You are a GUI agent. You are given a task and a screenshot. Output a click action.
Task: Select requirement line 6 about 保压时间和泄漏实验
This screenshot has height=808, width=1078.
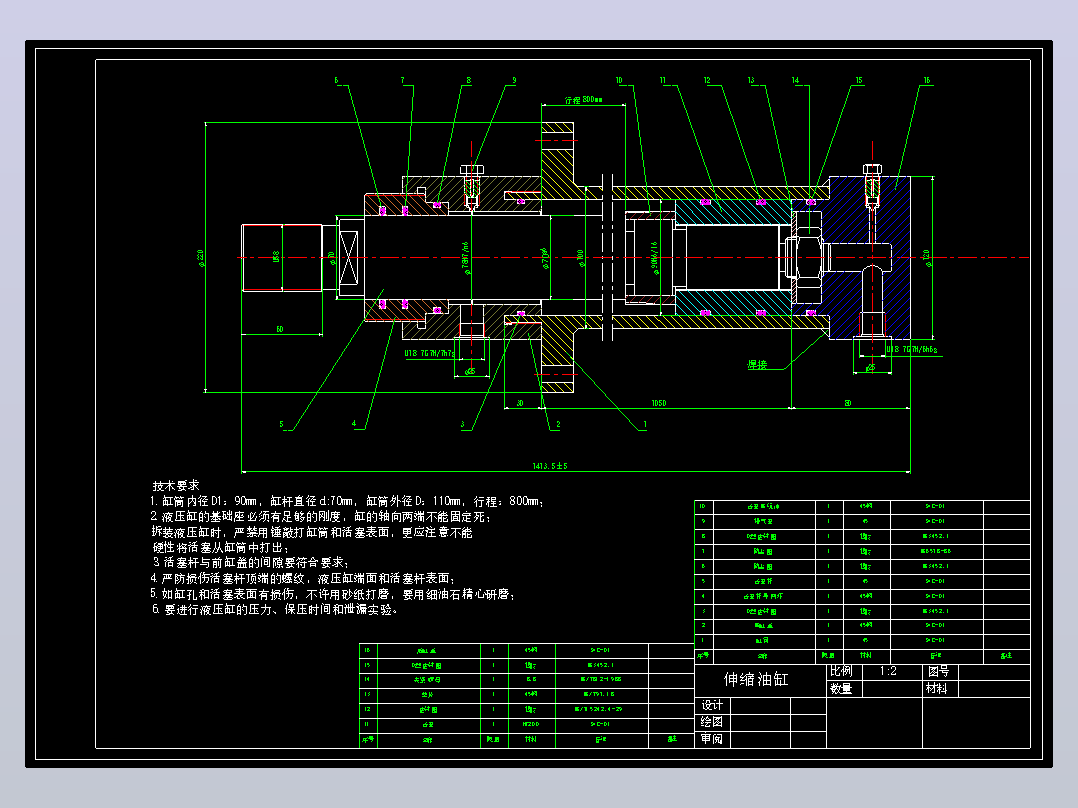[x=276, y=609]
